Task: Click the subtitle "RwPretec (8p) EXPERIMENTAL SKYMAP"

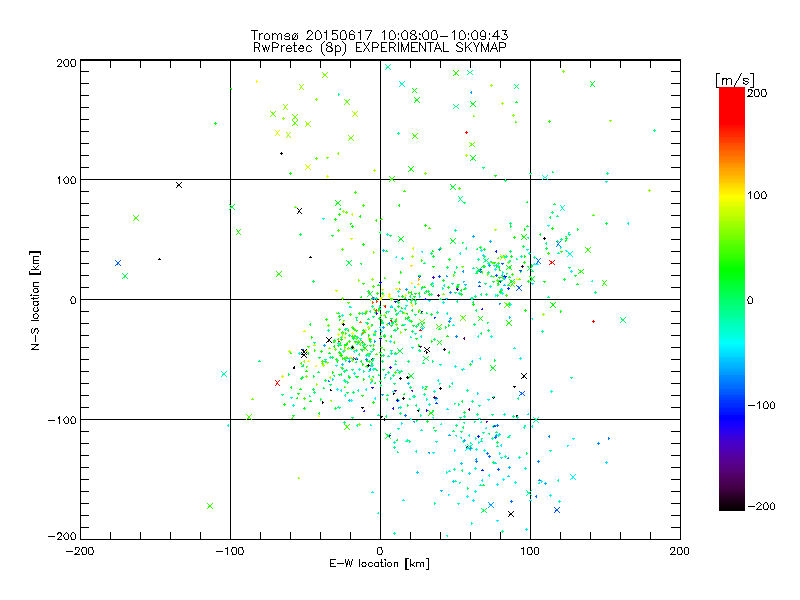Action: pyautogui.click(x=380, y=48)
